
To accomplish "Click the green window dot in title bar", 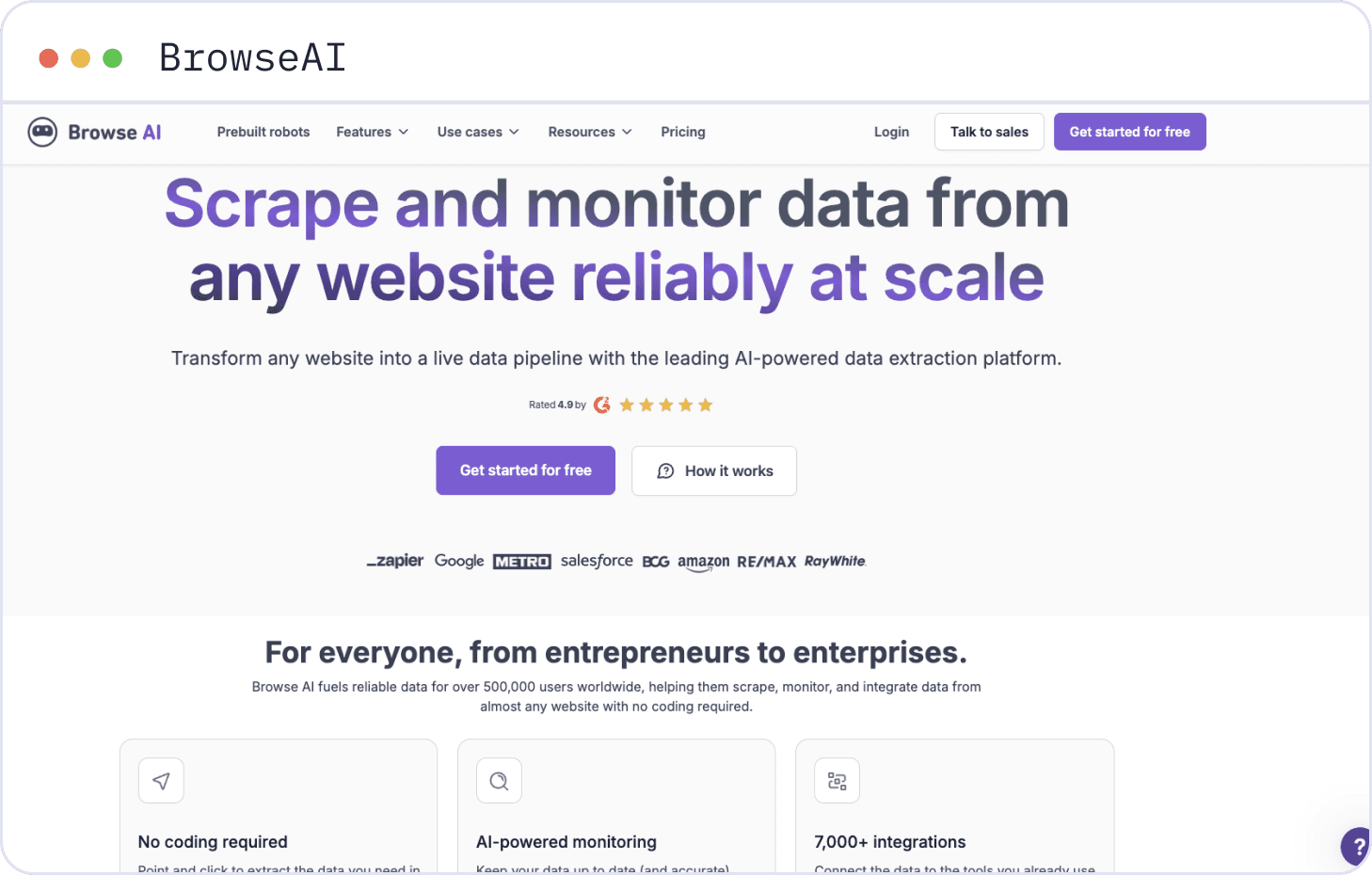I will click(112, 58).
